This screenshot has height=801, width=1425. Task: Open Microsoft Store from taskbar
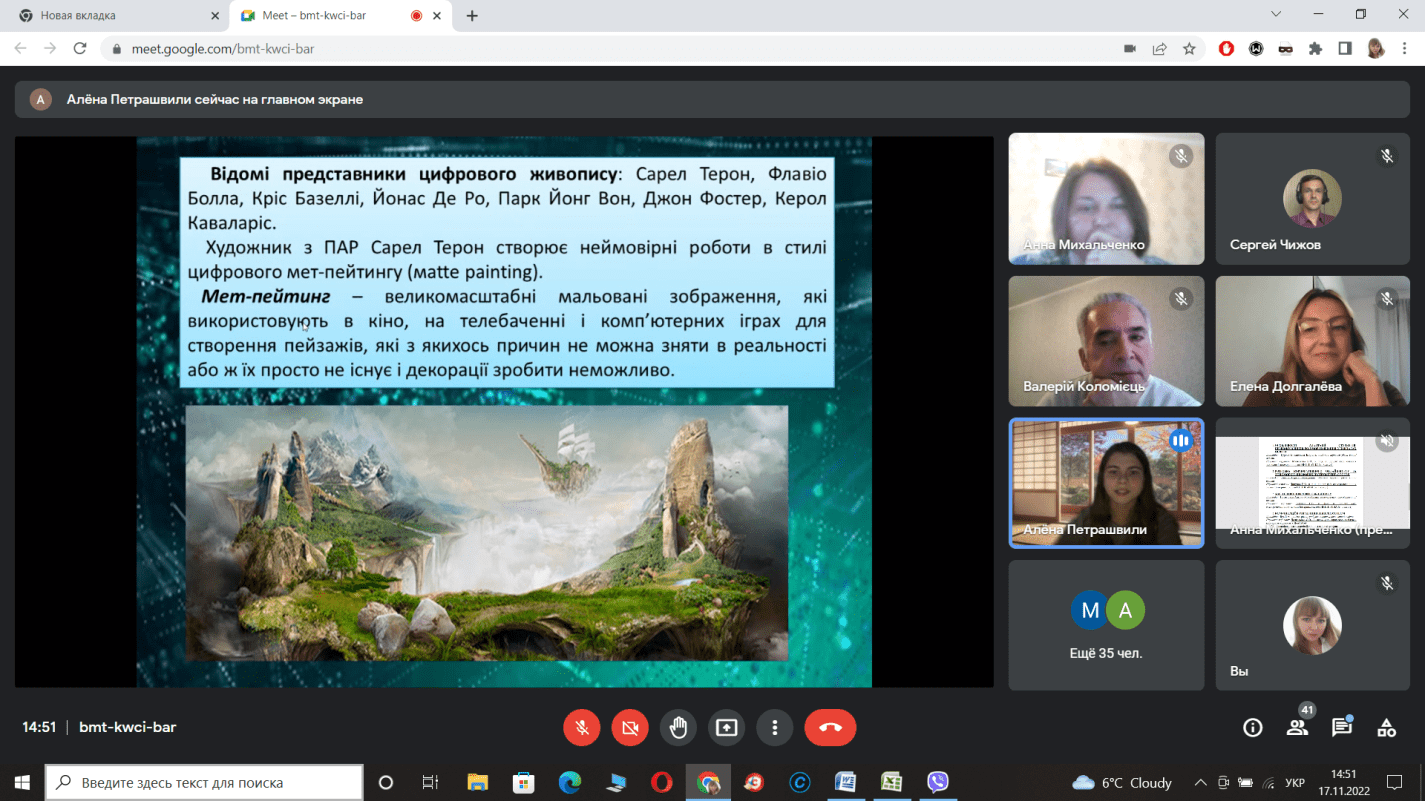(x=523, y=782)
